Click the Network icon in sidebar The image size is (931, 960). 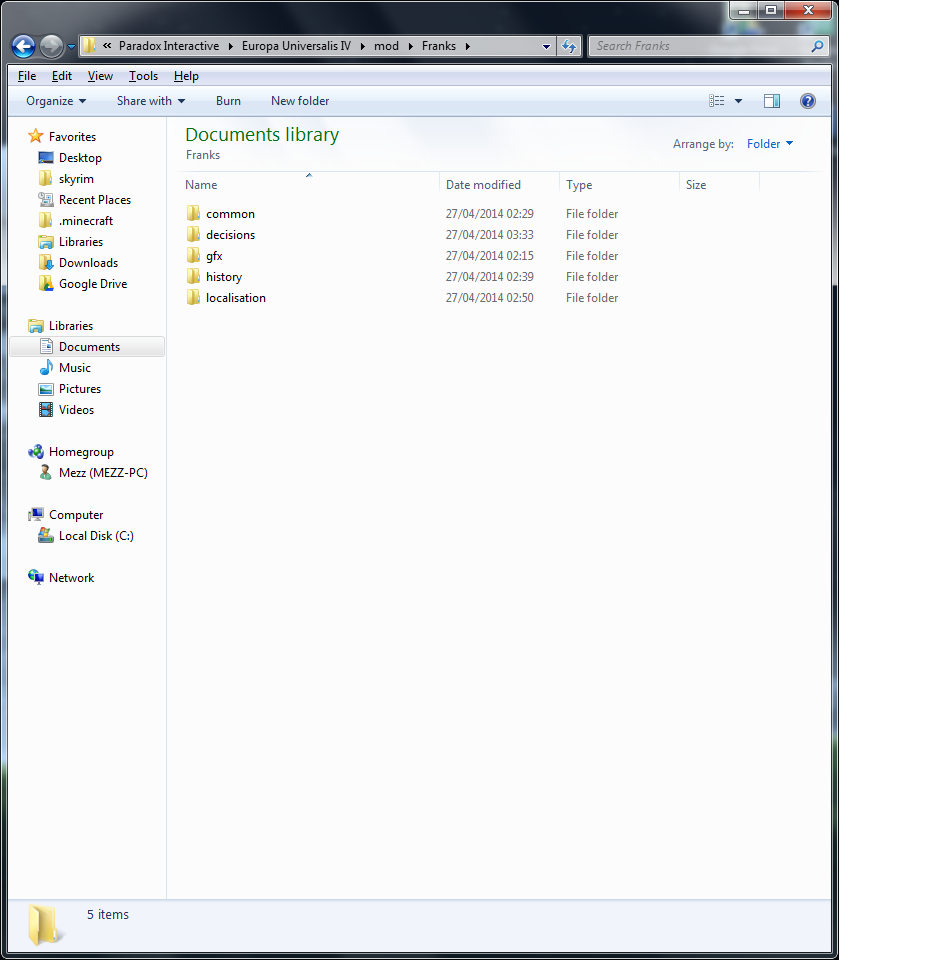click(x=36, y=577)
